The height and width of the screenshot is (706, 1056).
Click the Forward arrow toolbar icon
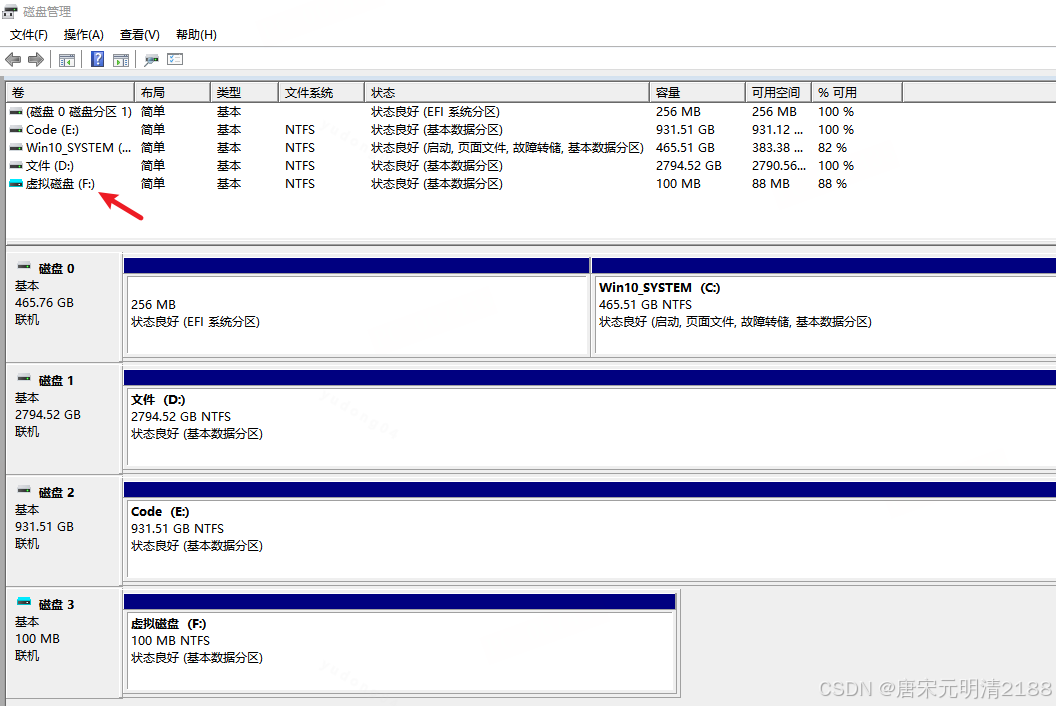tap(36, 60)
